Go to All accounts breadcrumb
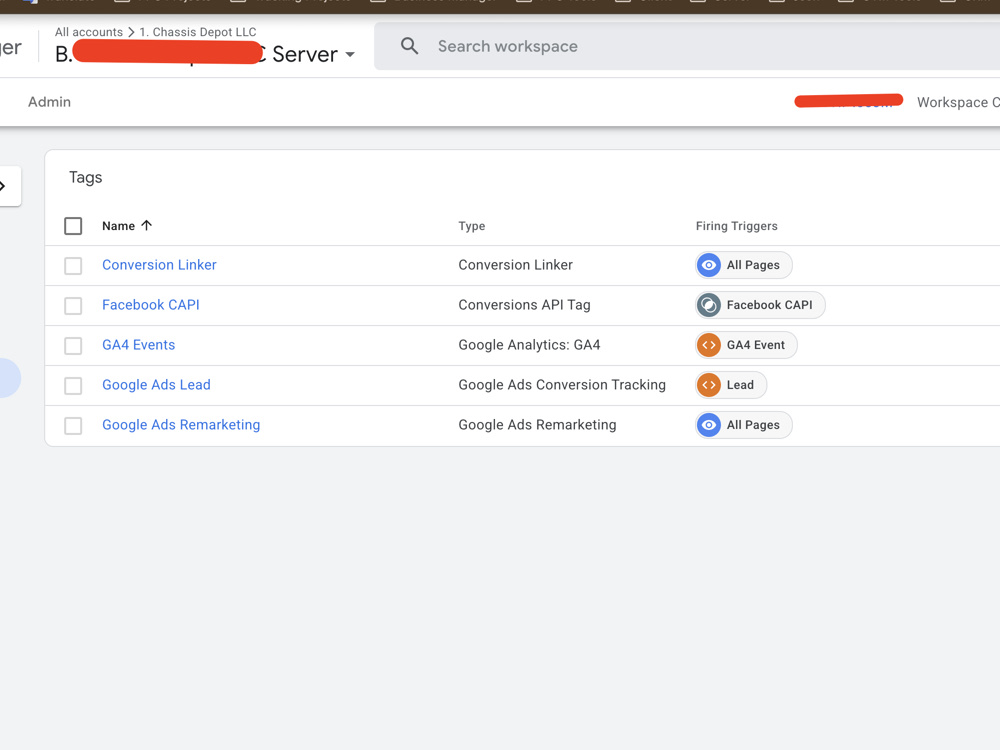 coord(89,32)
